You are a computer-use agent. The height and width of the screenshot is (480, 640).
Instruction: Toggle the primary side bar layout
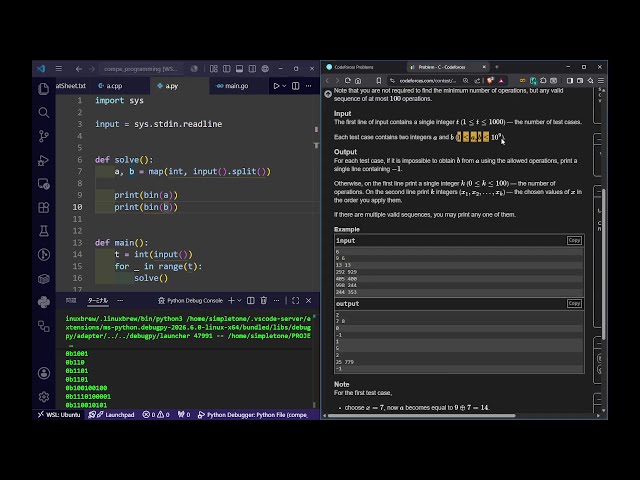[227, 69]
